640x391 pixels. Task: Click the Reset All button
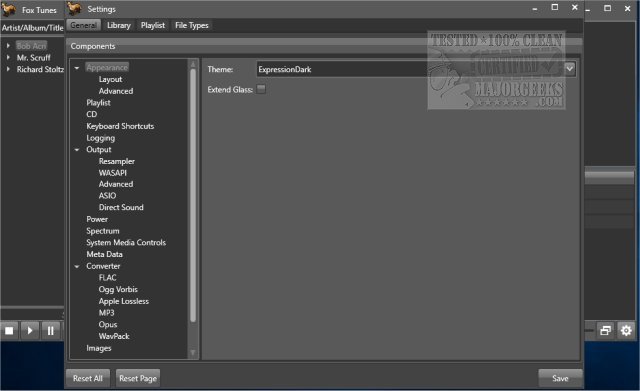88,378
